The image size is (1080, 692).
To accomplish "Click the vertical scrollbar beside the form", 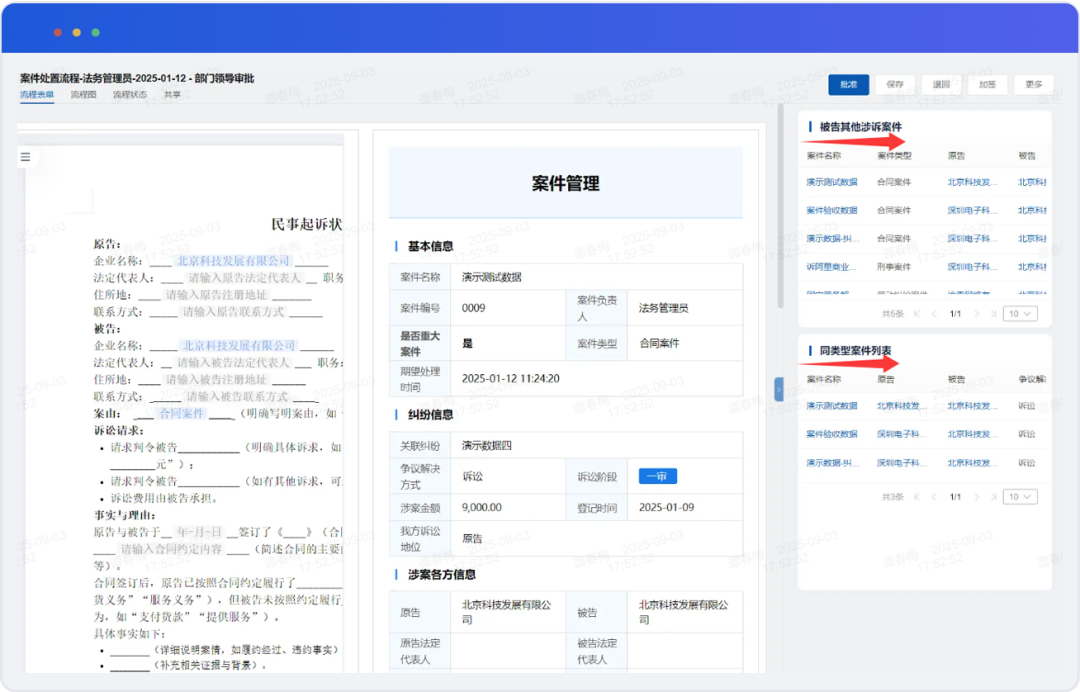I will (780, 207).
